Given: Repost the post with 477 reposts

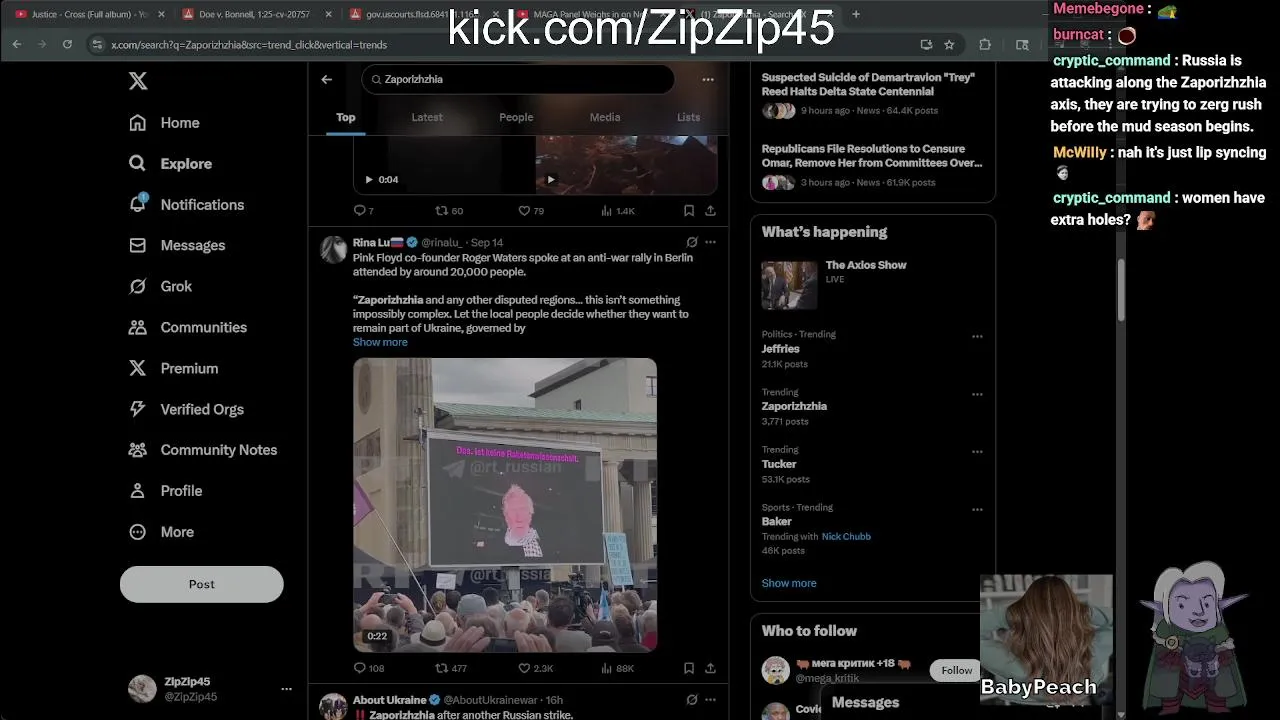Looking at the screenshot, I should click(451, 668).
